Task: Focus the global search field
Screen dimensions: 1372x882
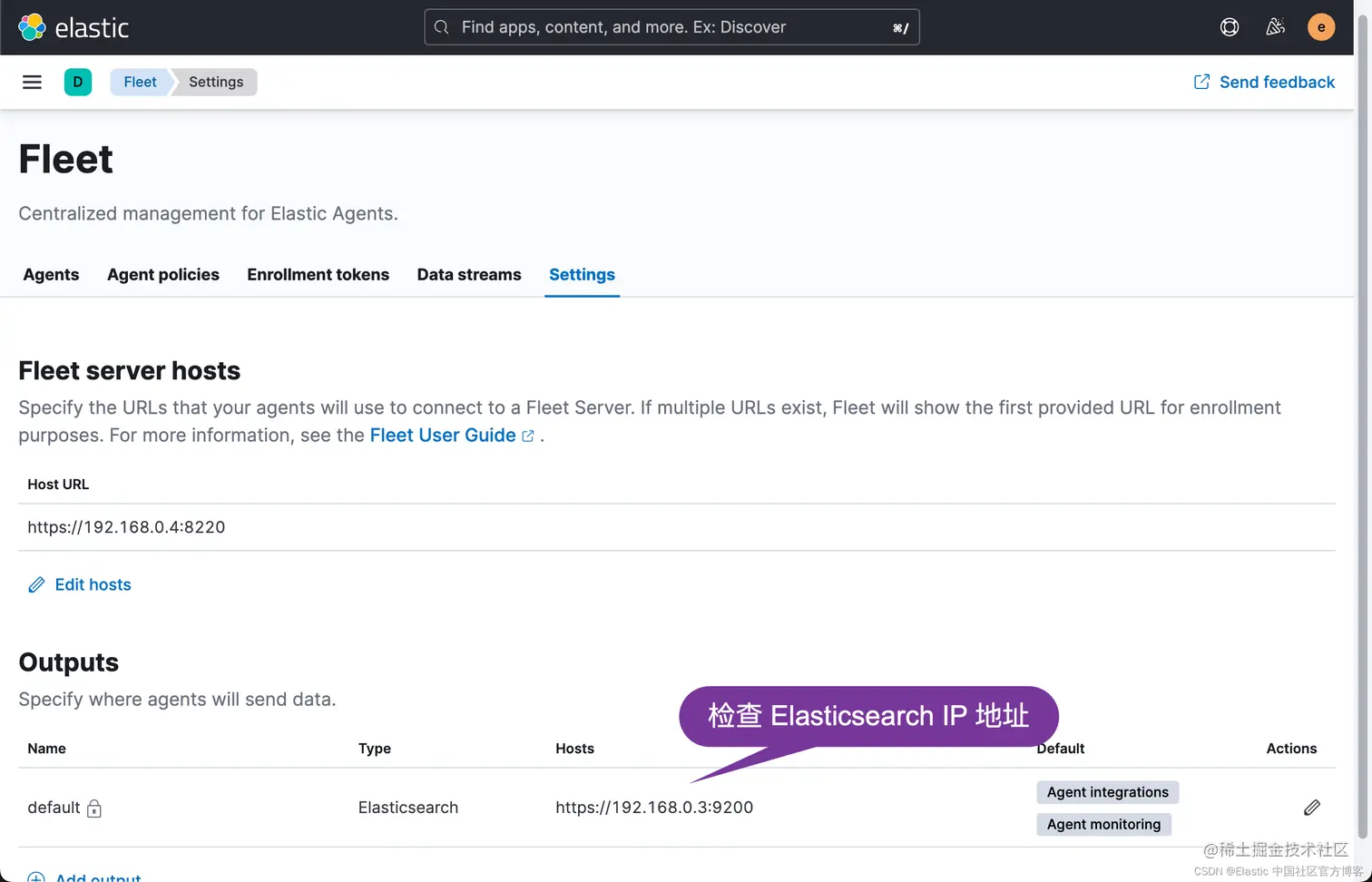Action: tap(671, 27)
